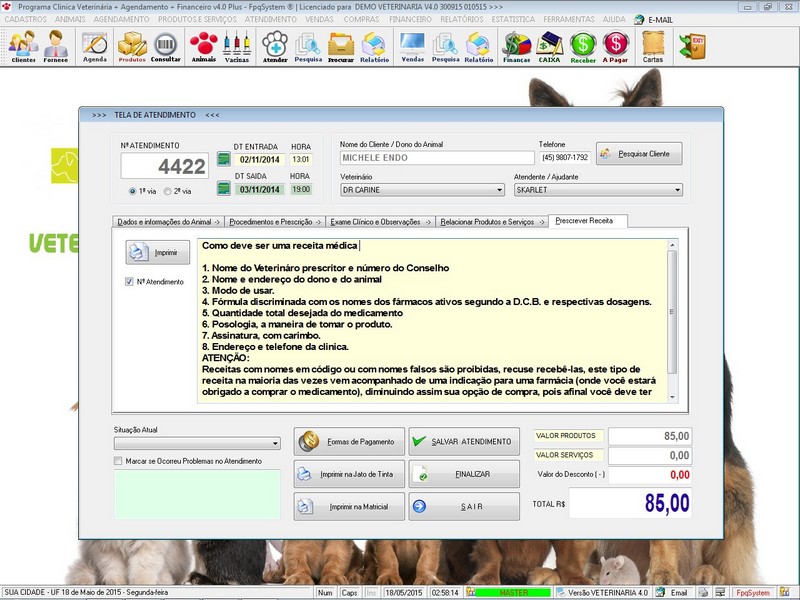Open the Situação Atual dropdown

click(276, 443)
